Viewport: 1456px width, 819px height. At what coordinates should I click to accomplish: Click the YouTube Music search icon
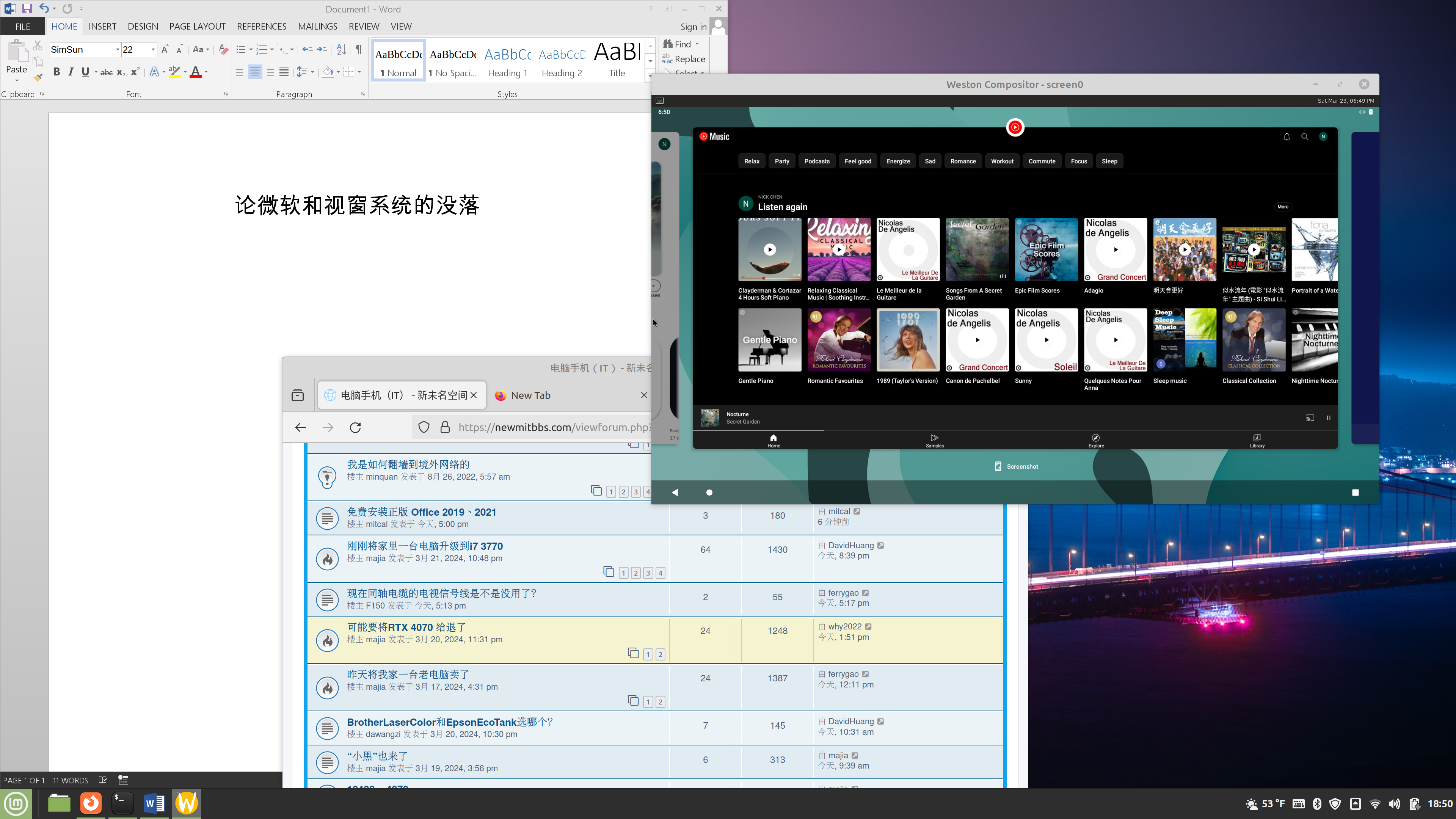1304,136
